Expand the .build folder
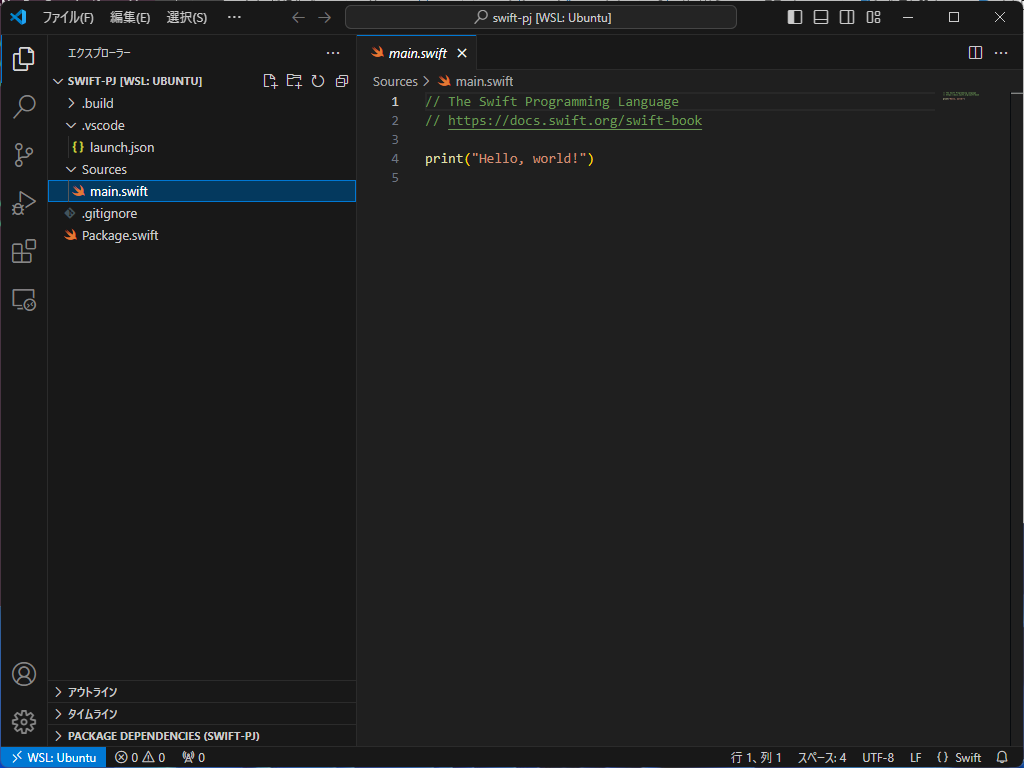The image size is (1024, 768). point(97,103)
